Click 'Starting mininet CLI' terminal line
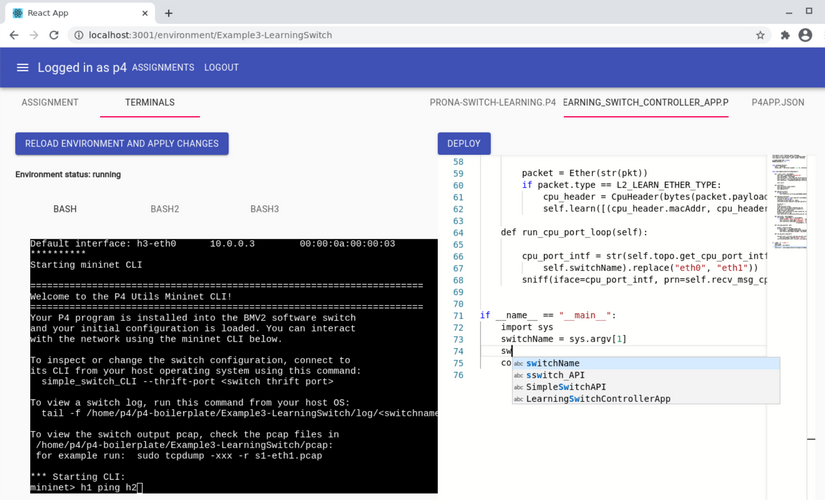825x500 pixels. 86,265
